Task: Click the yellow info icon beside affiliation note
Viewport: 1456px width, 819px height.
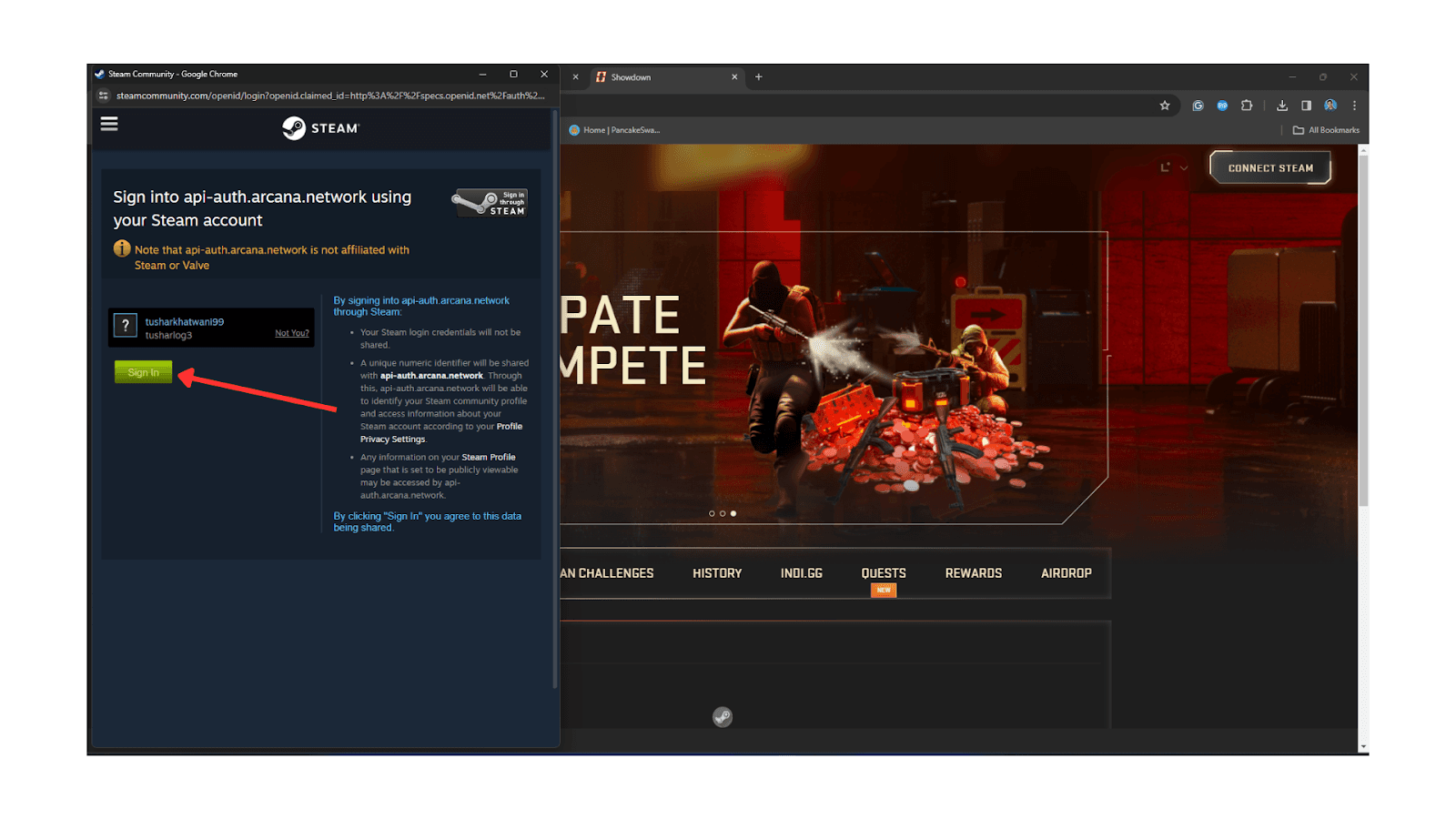Action: coord(122,248)
